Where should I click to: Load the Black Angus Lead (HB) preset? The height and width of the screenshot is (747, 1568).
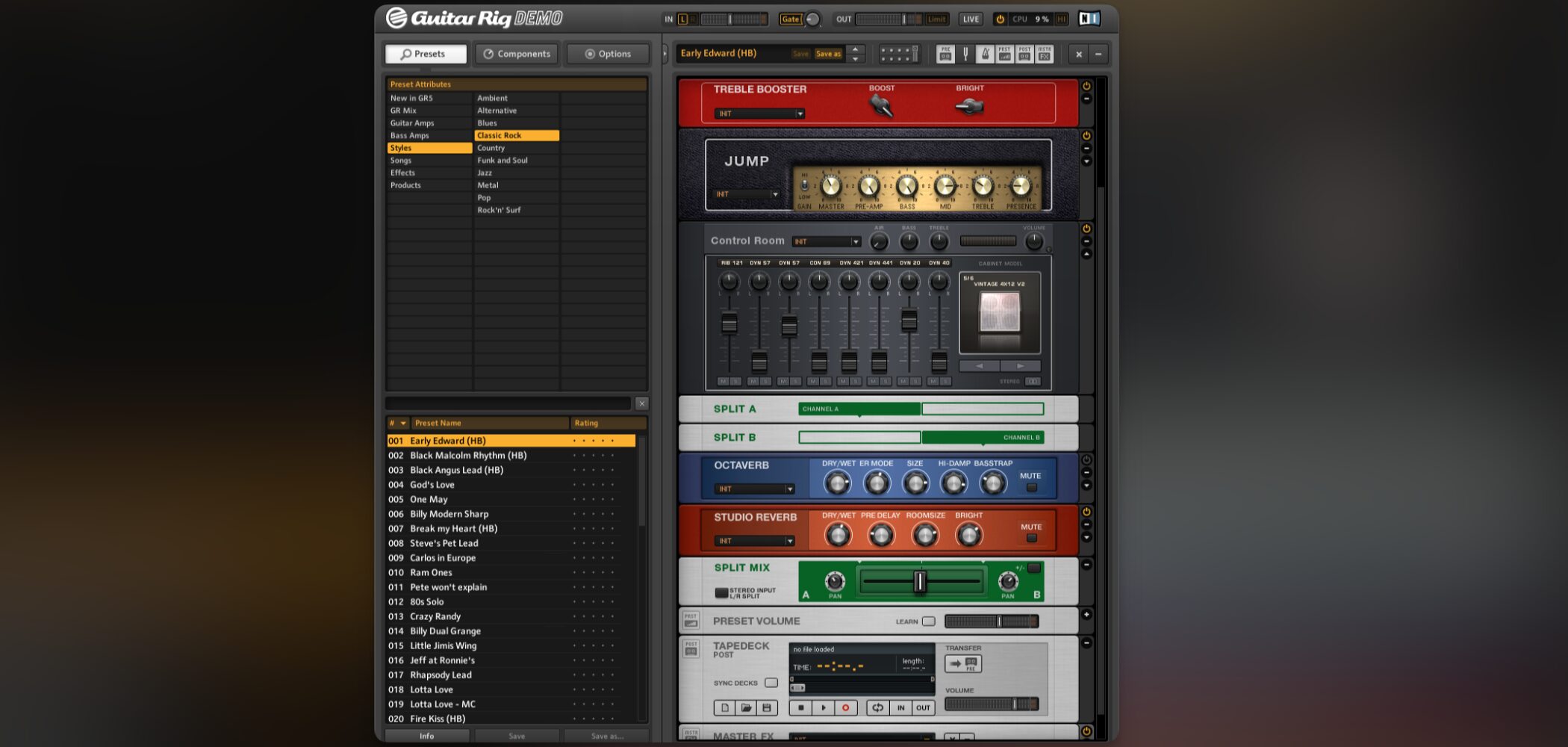coord(511,470)
